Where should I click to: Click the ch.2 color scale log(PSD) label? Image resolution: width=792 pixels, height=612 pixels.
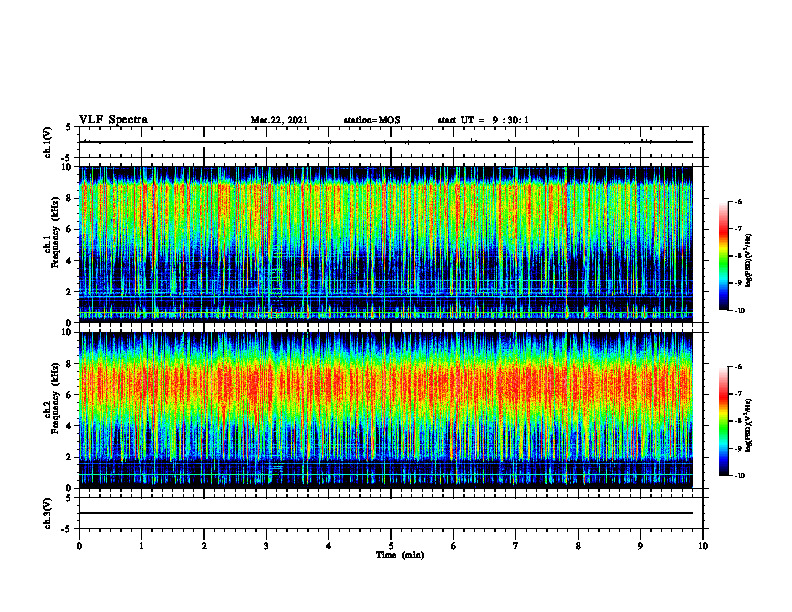[749, 426]
